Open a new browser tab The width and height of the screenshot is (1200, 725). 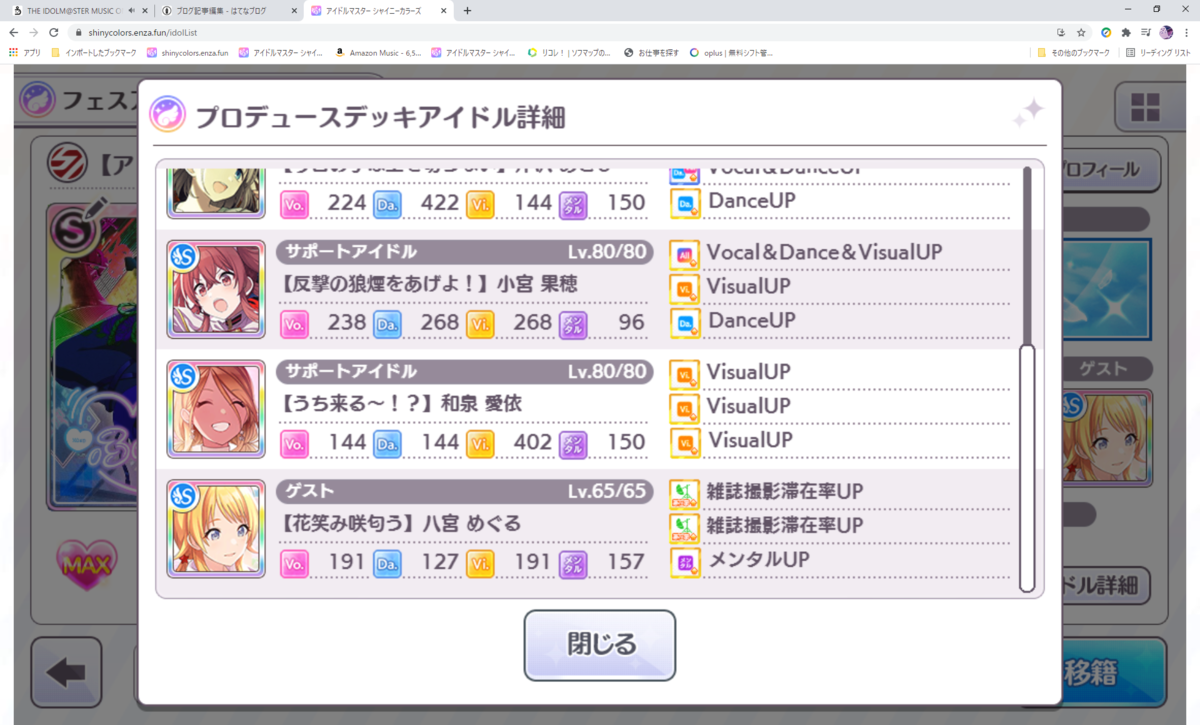467,11
